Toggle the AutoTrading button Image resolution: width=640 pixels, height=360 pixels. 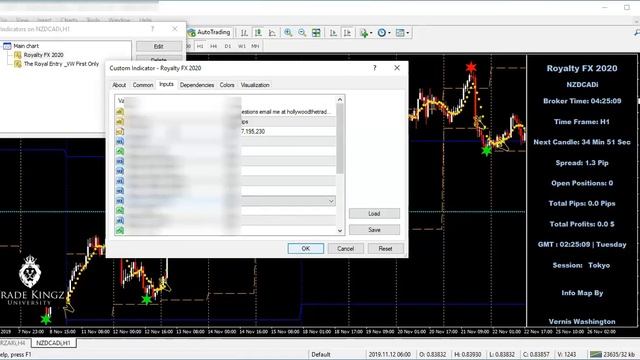coord(209,32)
